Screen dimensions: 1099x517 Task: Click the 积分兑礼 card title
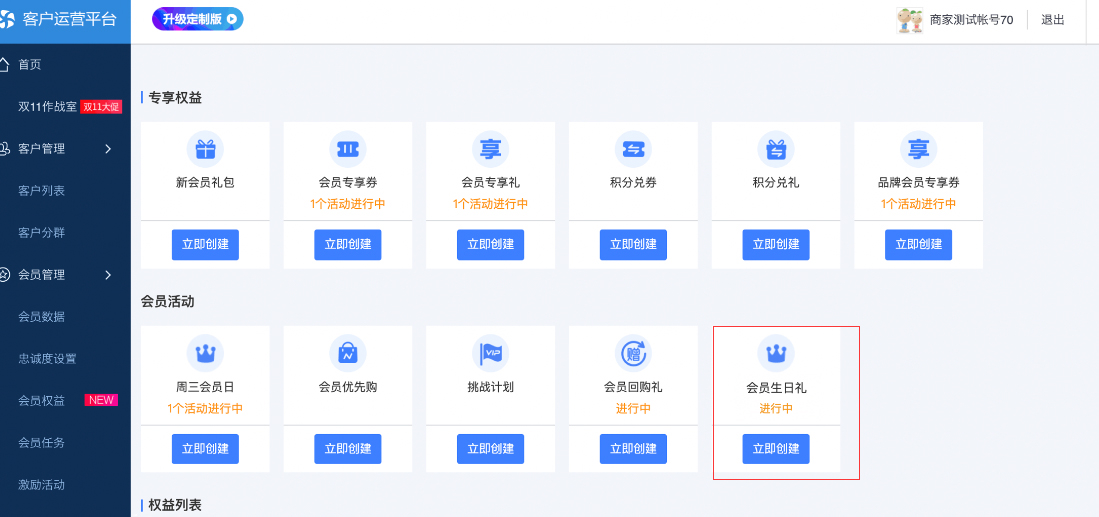tap(776, 183)
